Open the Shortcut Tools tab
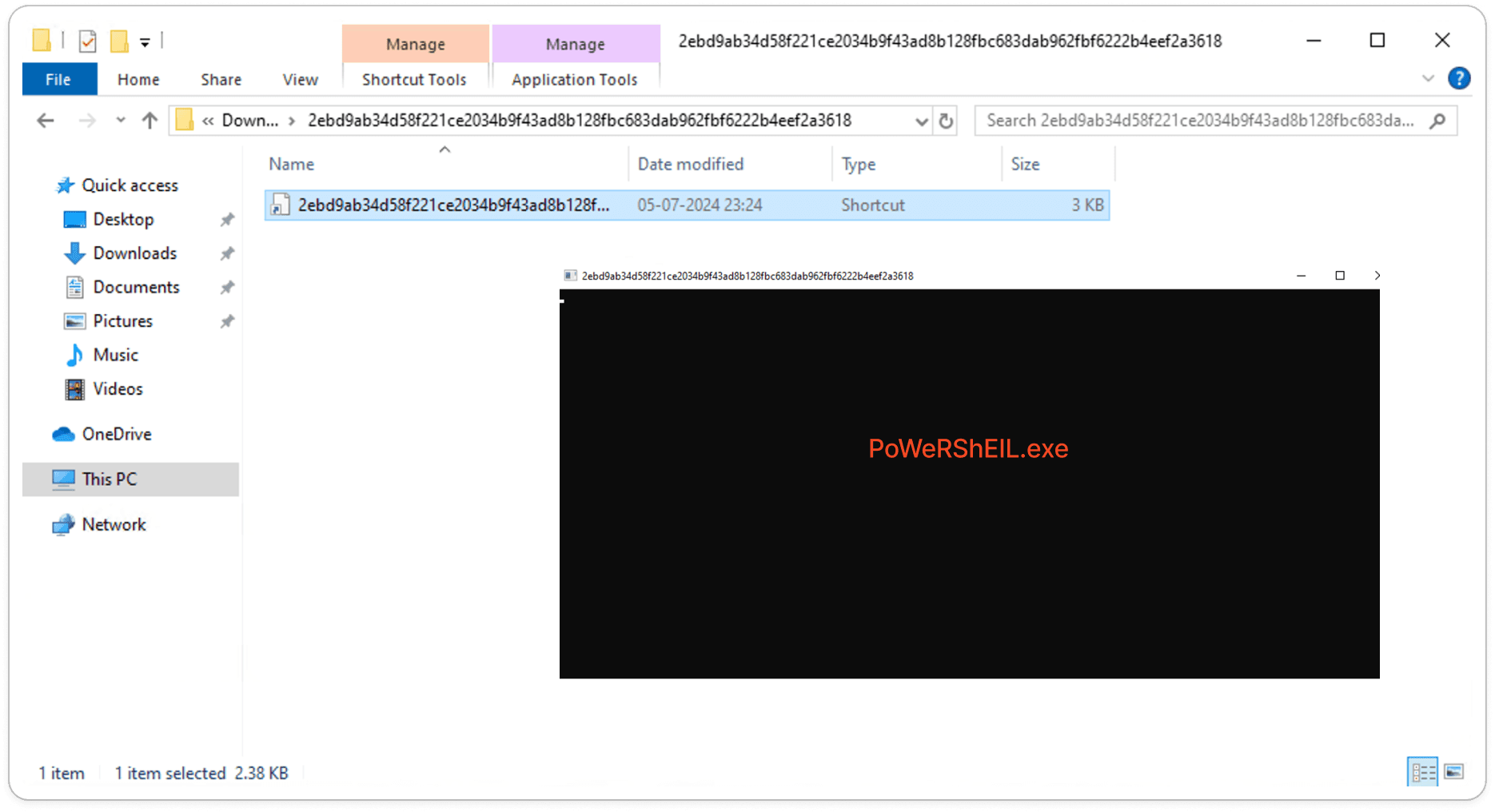The height and width of the screenshot is (812, 1495). click(x=414, y=79)
